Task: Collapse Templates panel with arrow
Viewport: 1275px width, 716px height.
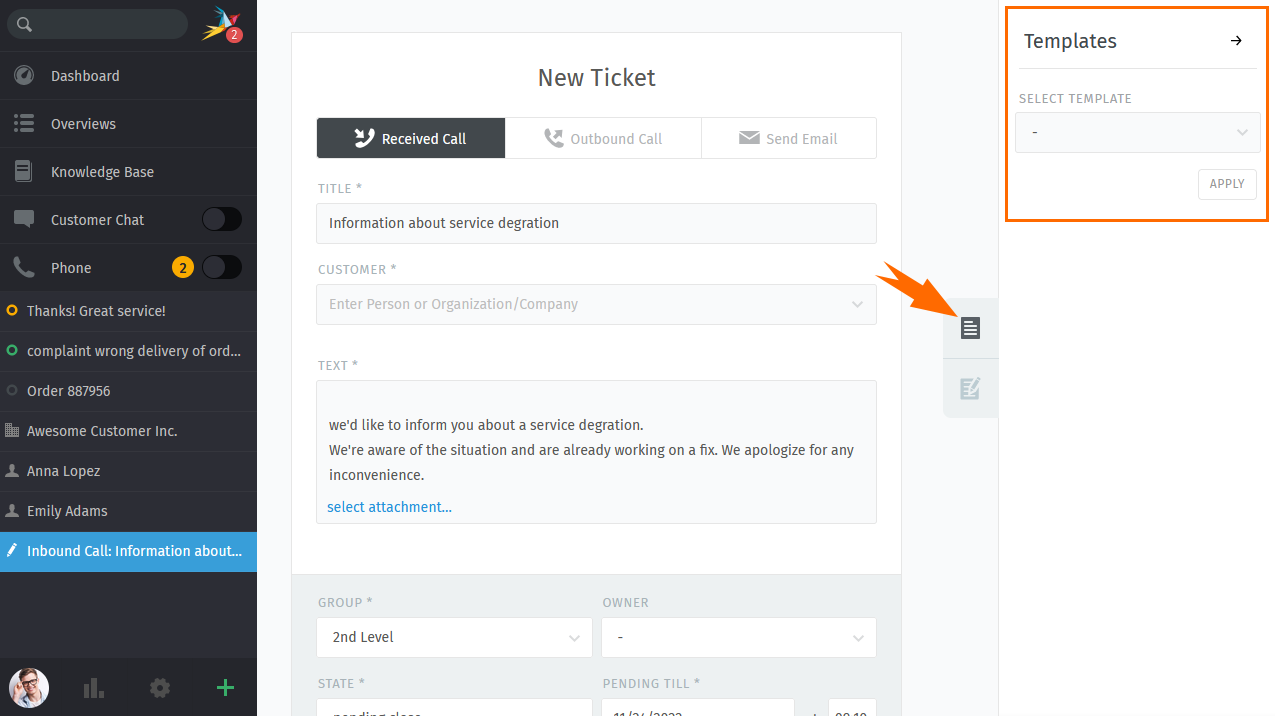Action: [1236, 41]
